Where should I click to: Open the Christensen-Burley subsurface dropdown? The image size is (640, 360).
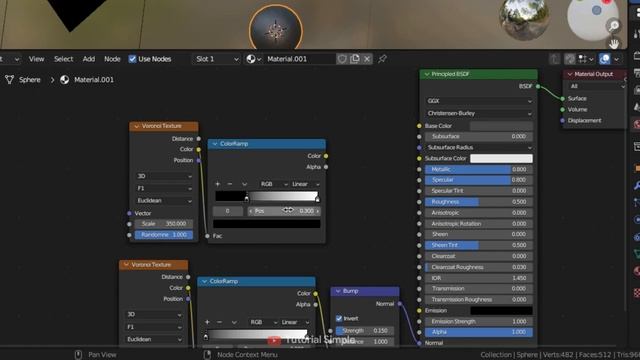pos(479,113)
